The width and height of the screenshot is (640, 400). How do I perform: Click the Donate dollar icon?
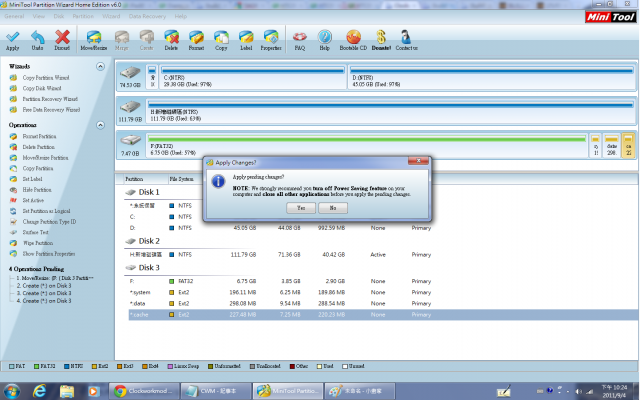pyautogui.click(x=381, y=40)
